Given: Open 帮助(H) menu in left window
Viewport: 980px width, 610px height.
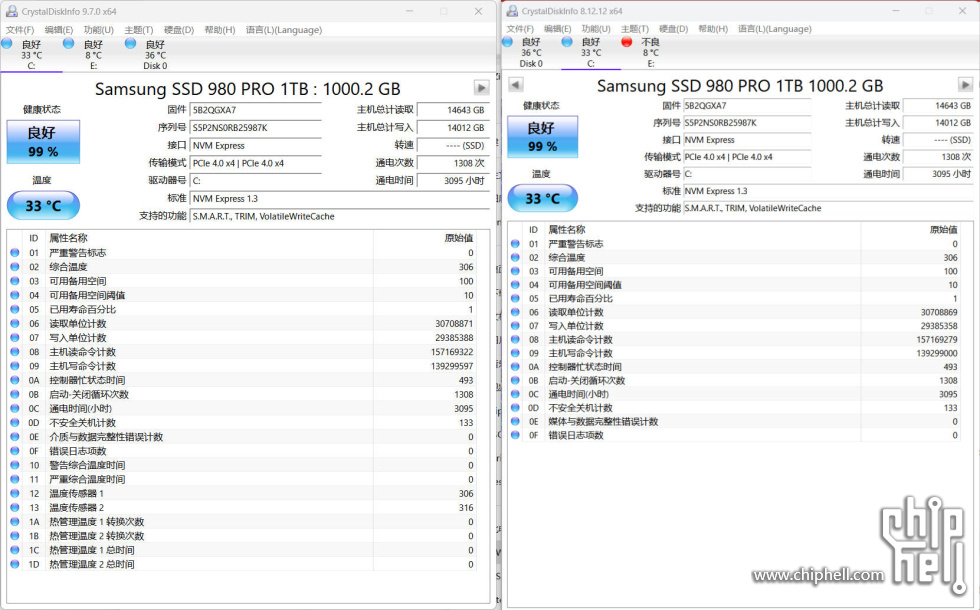Looking at the screenshot, I should (220, 30).
